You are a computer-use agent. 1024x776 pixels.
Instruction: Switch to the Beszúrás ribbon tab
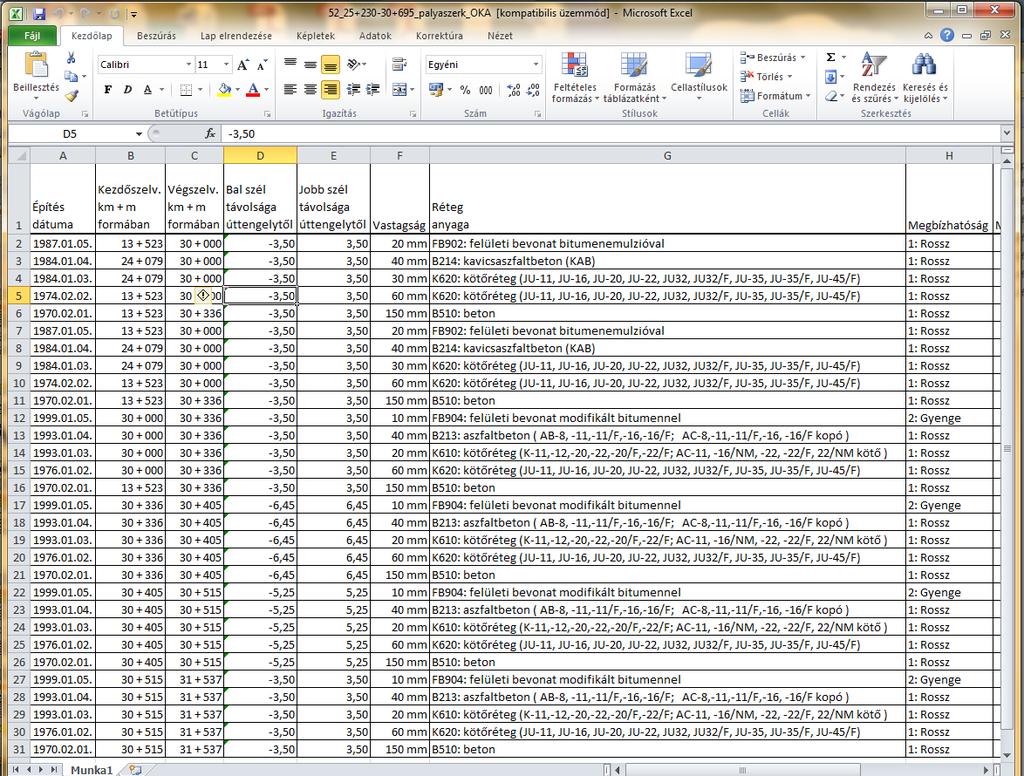(x=156, y=36)
